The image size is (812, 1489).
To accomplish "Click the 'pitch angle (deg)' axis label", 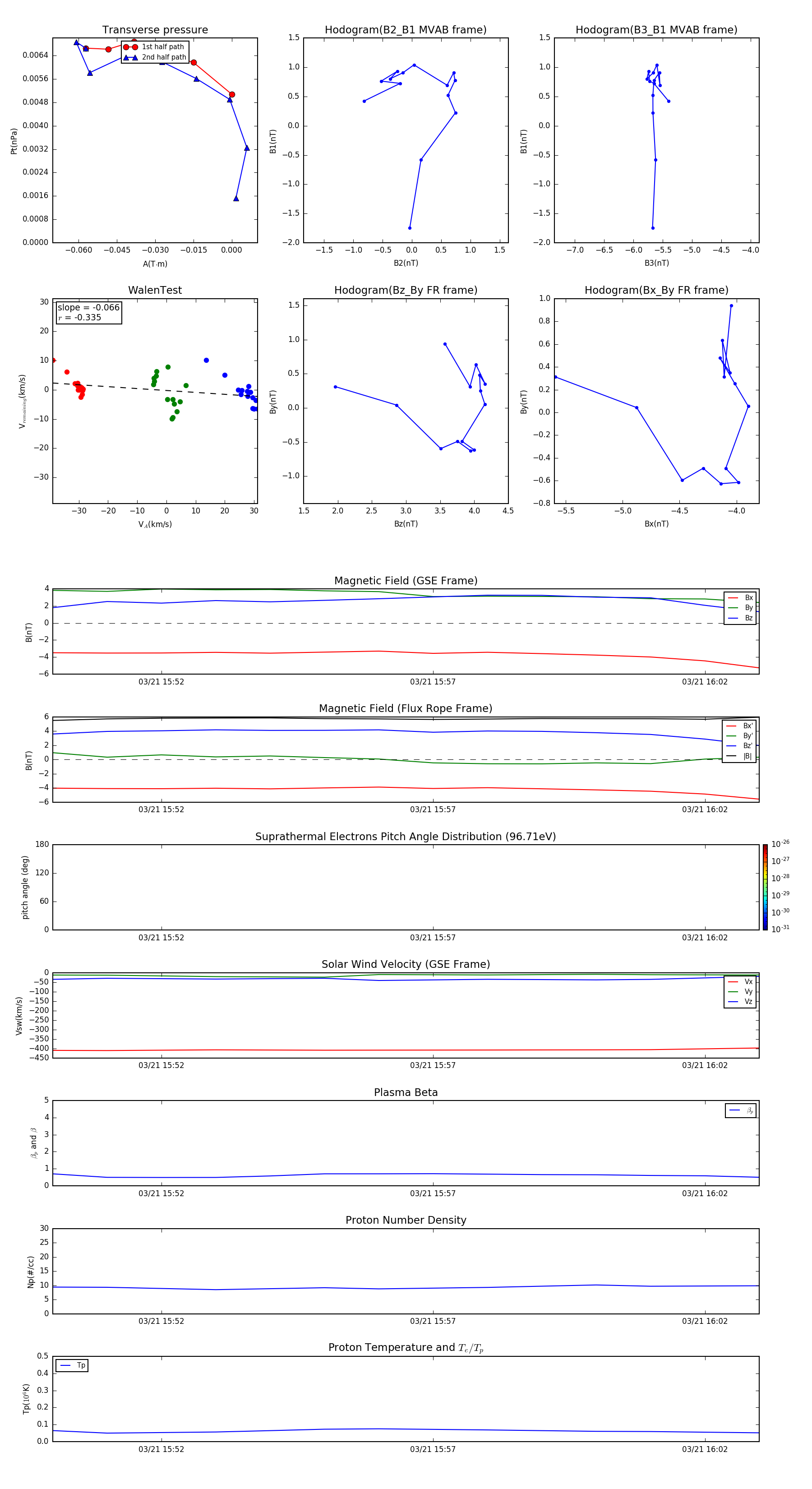I will point(25,887).
